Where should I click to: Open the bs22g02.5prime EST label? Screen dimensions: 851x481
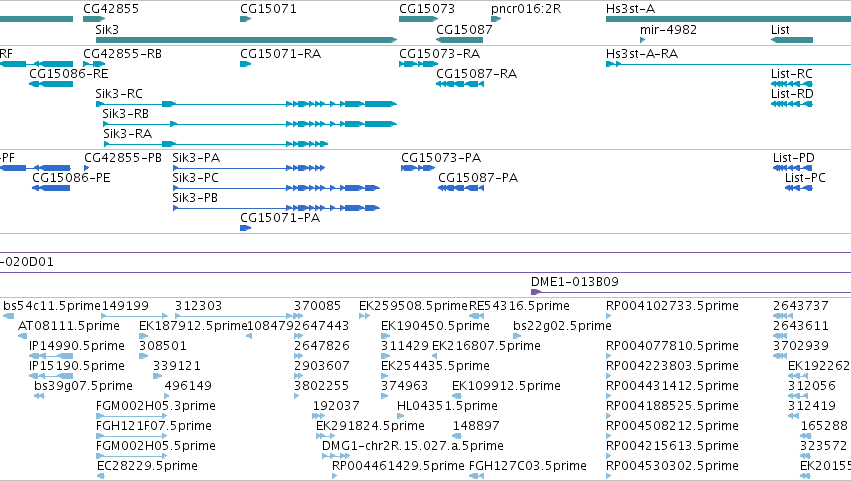pyautogui.click(x=562, y=326)
